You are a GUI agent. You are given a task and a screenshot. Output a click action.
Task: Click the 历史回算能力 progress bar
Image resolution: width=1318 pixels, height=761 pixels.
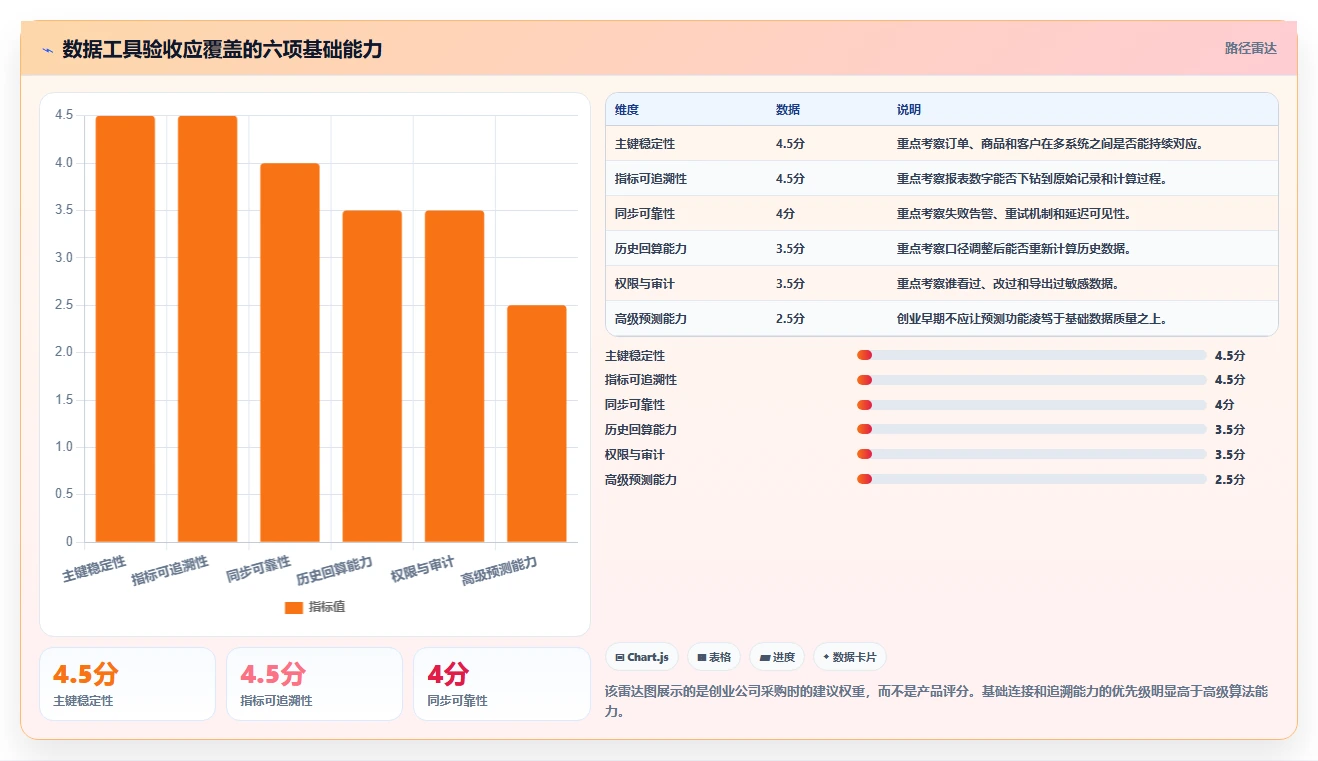pyautogui.click(x=1031, y=430)
